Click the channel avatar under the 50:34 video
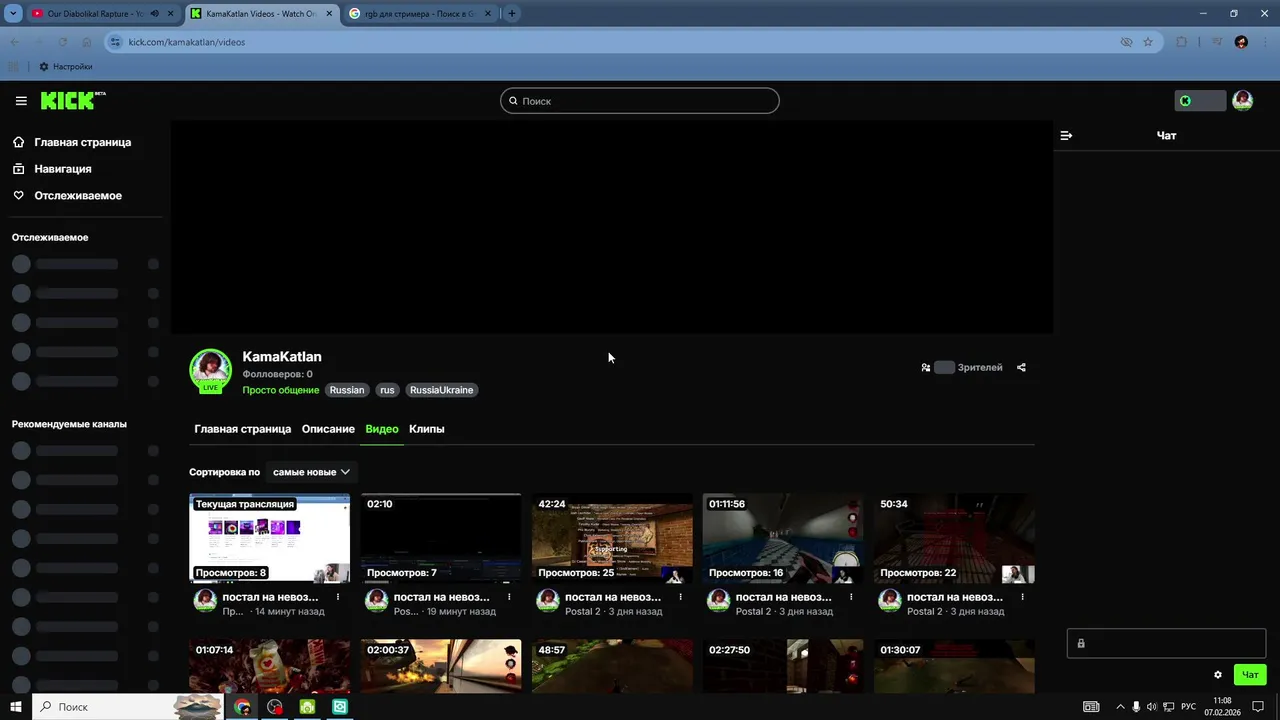This screenshot has height=720, width=1280. 890,600
